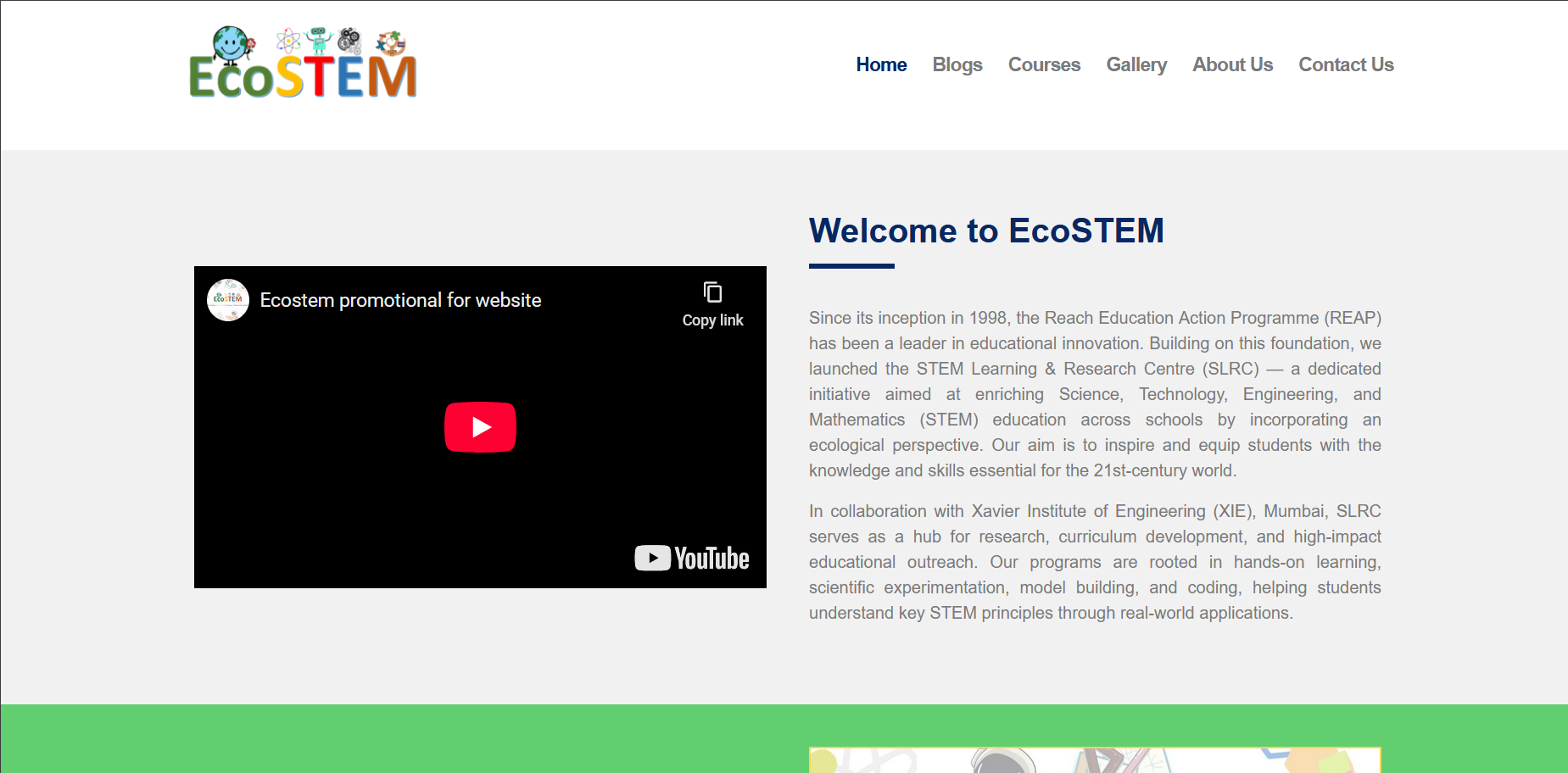Click the blue underline divider under the heading
1568x773 pixels.
[851, 267]
